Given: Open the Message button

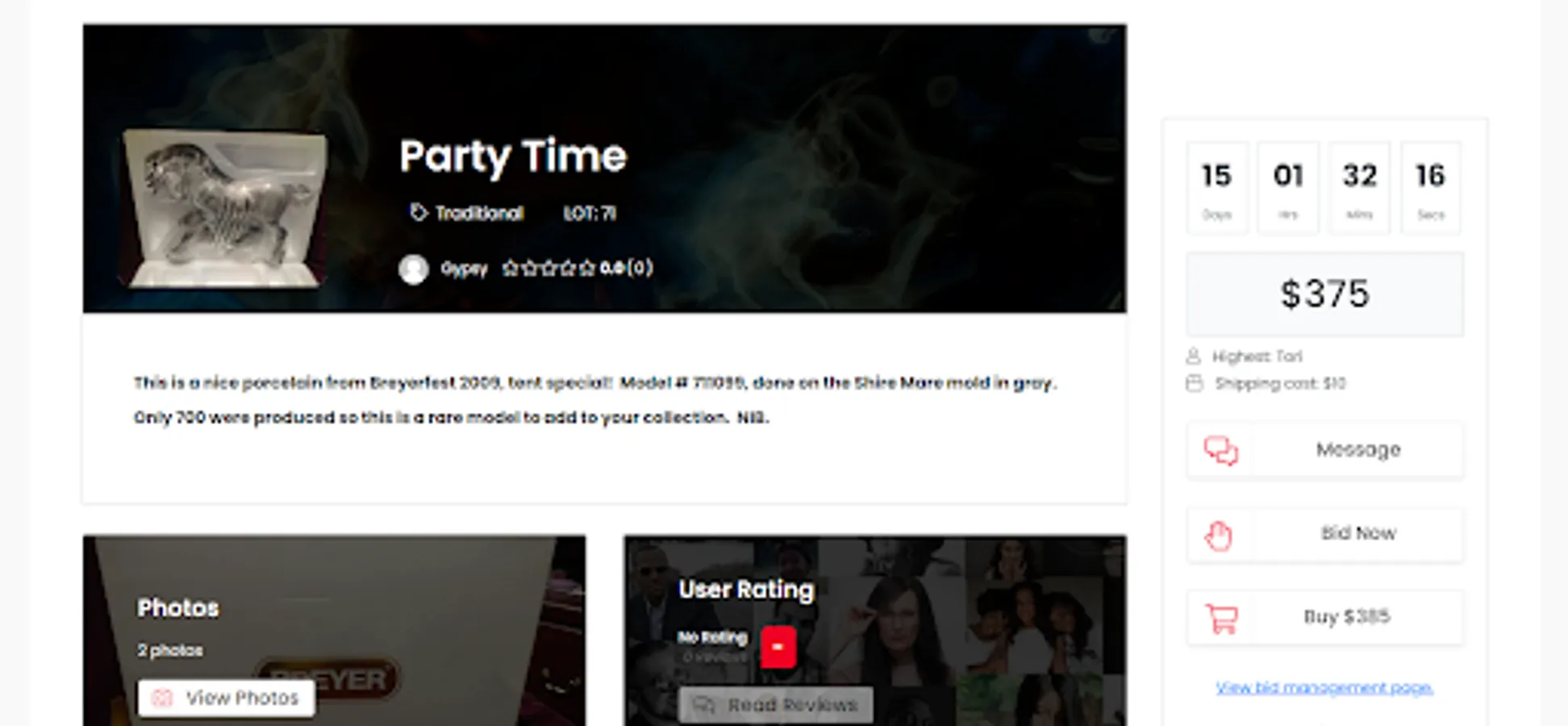Looking at the screenshot, I should click(1325, 450).
